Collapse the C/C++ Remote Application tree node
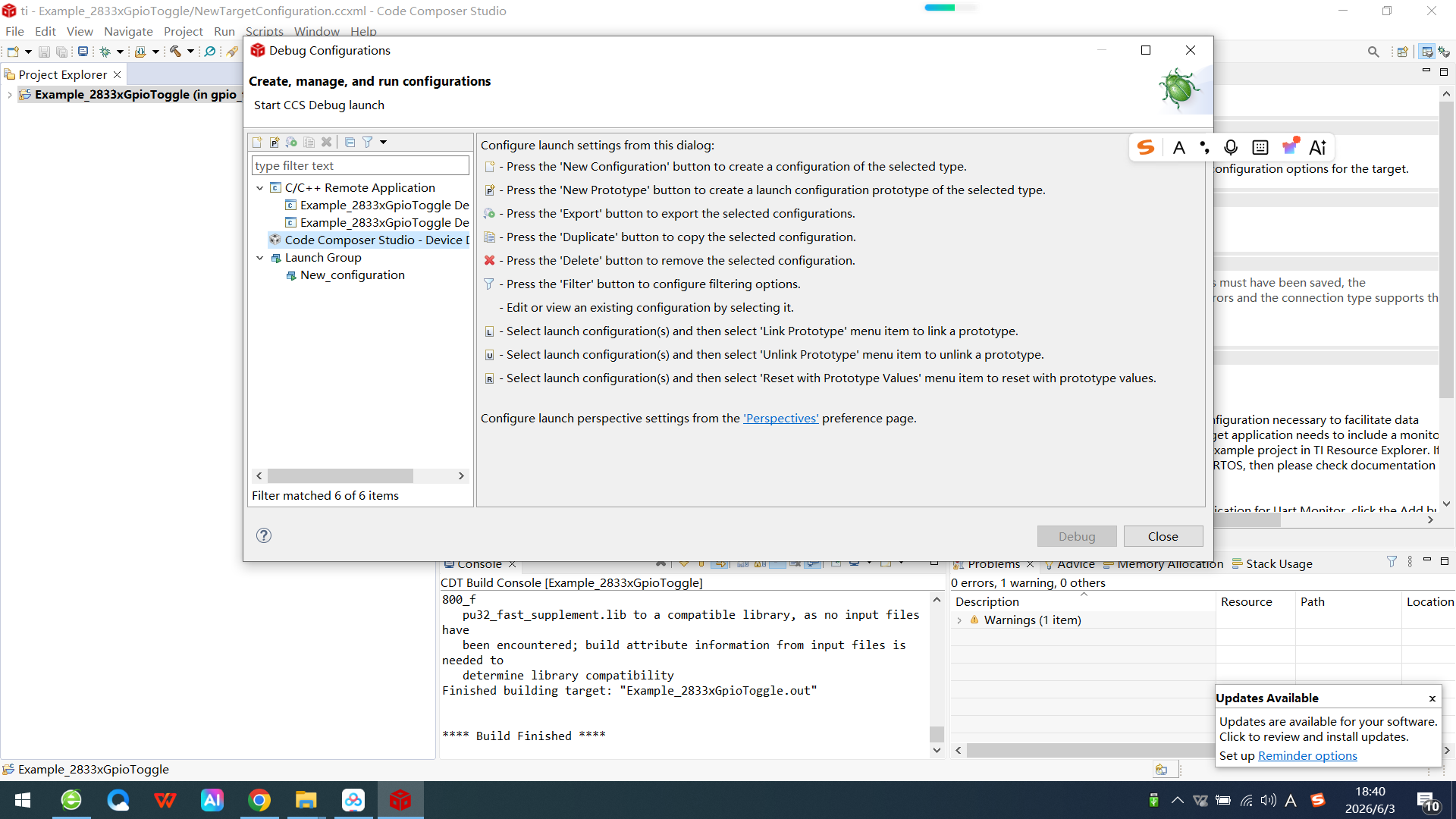1456x819 pixels. click(x=260, y=188)
